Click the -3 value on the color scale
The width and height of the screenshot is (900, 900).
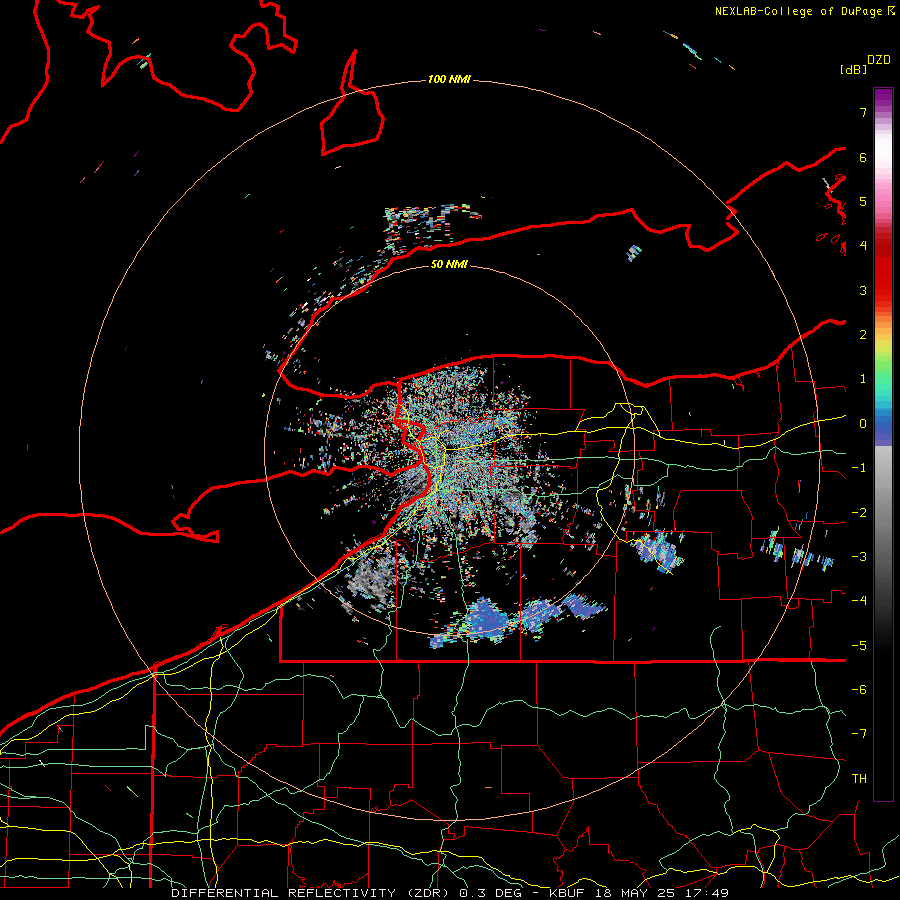coord(859,557)
